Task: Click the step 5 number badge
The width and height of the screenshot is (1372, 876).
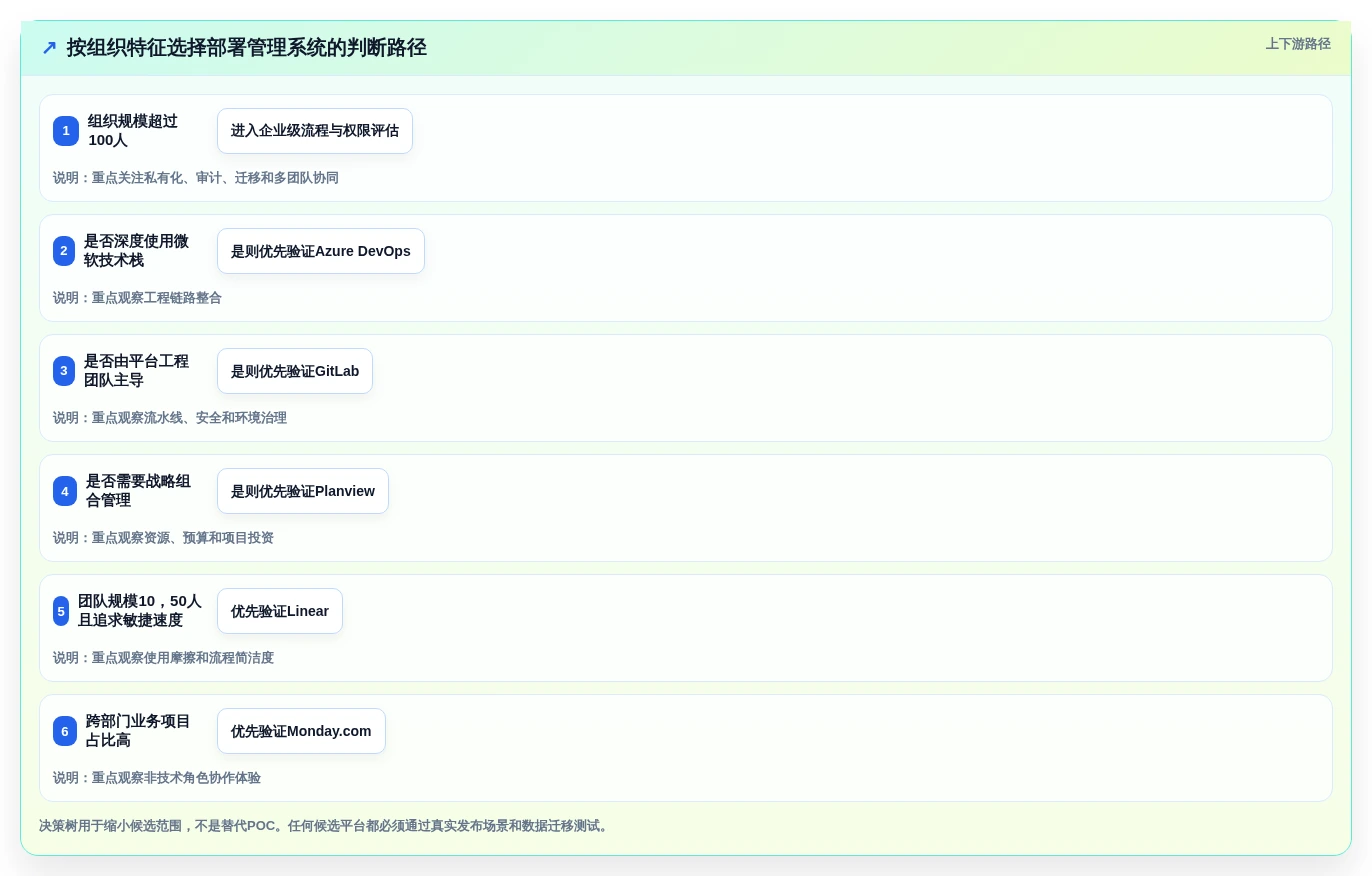Action: pos(61,611)
